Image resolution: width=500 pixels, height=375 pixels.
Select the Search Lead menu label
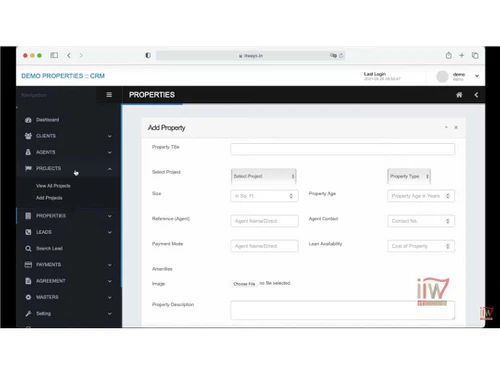point(49,248)
